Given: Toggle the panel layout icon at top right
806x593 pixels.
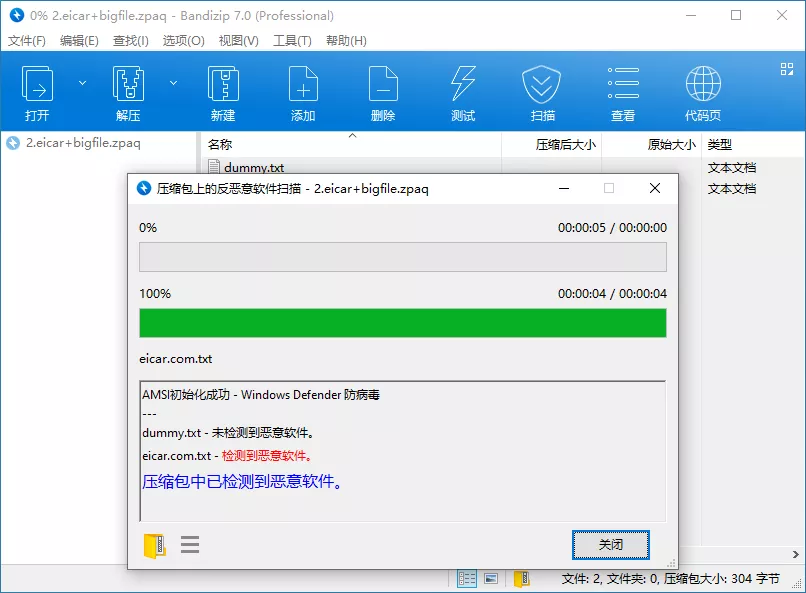Looking at the screenshot, I should click(x=784, y=69).
